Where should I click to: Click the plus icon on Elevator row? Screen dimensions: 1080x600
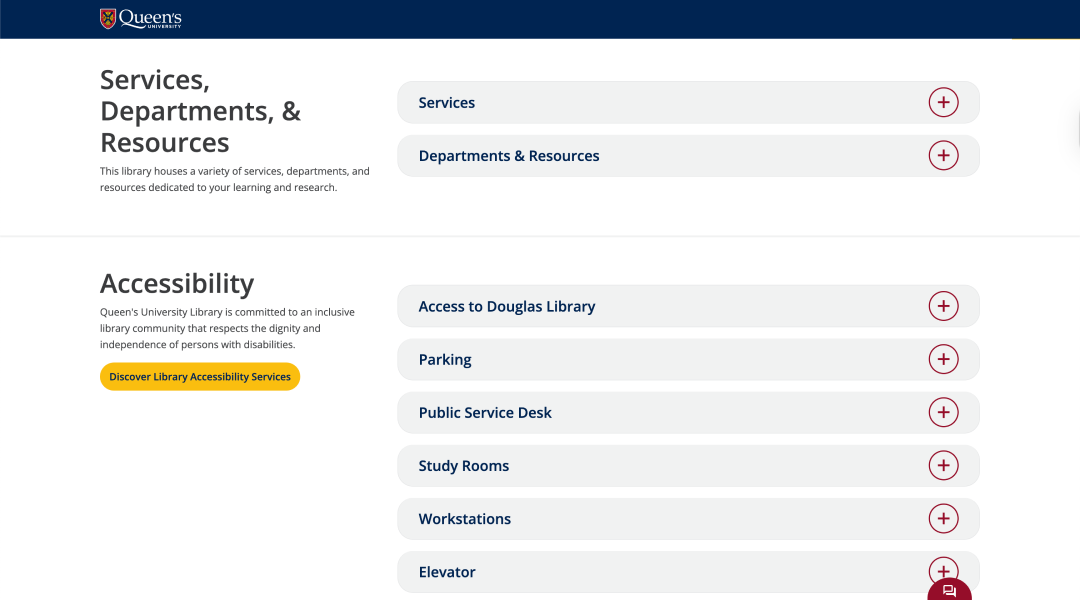[x=940, y=566]
